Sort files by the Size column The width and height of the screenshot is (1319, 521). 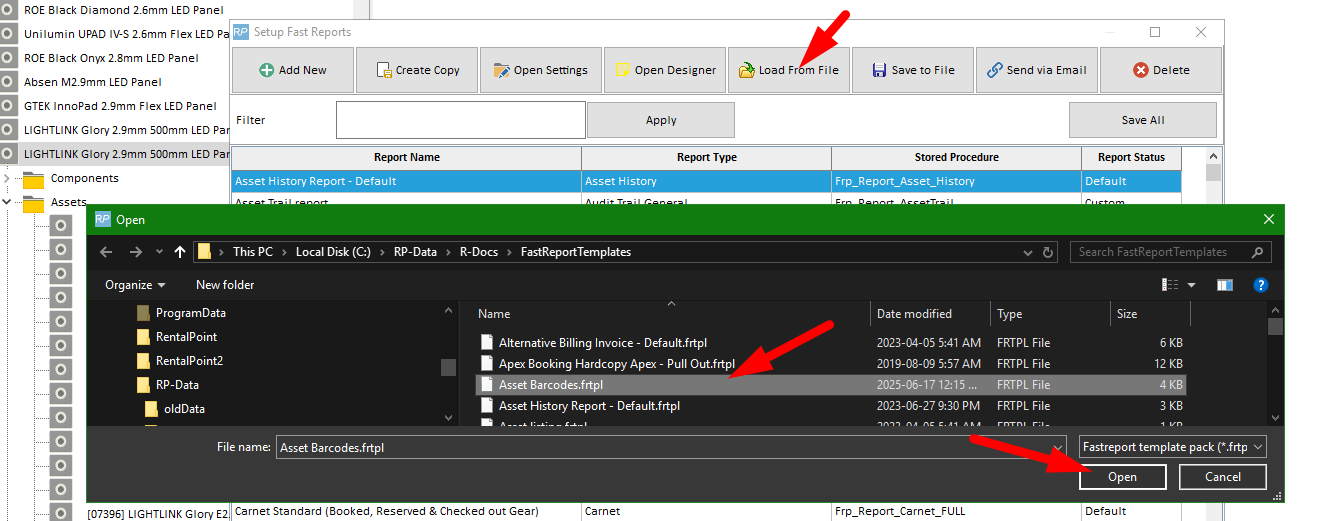click(x=1150, y=314)
